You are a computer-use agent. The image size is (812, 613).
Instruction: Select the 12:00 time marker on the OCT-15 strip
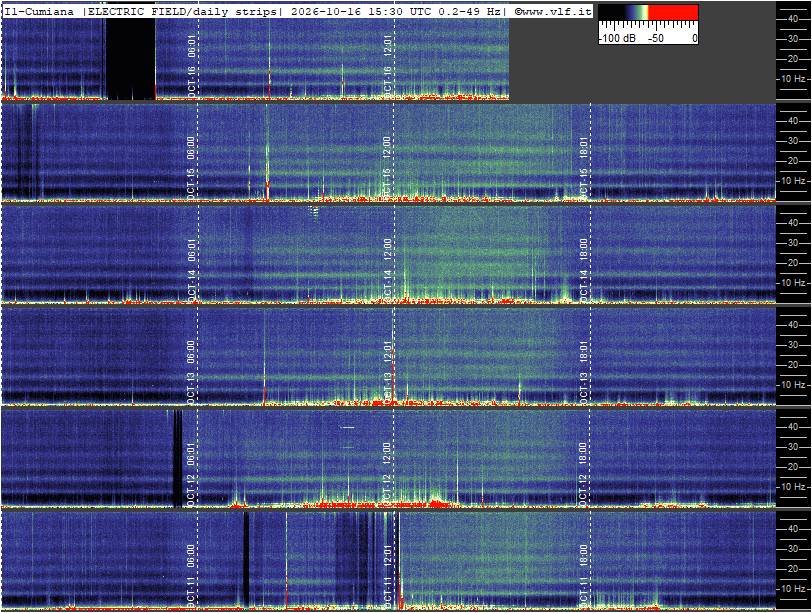(x=386, y=147)
